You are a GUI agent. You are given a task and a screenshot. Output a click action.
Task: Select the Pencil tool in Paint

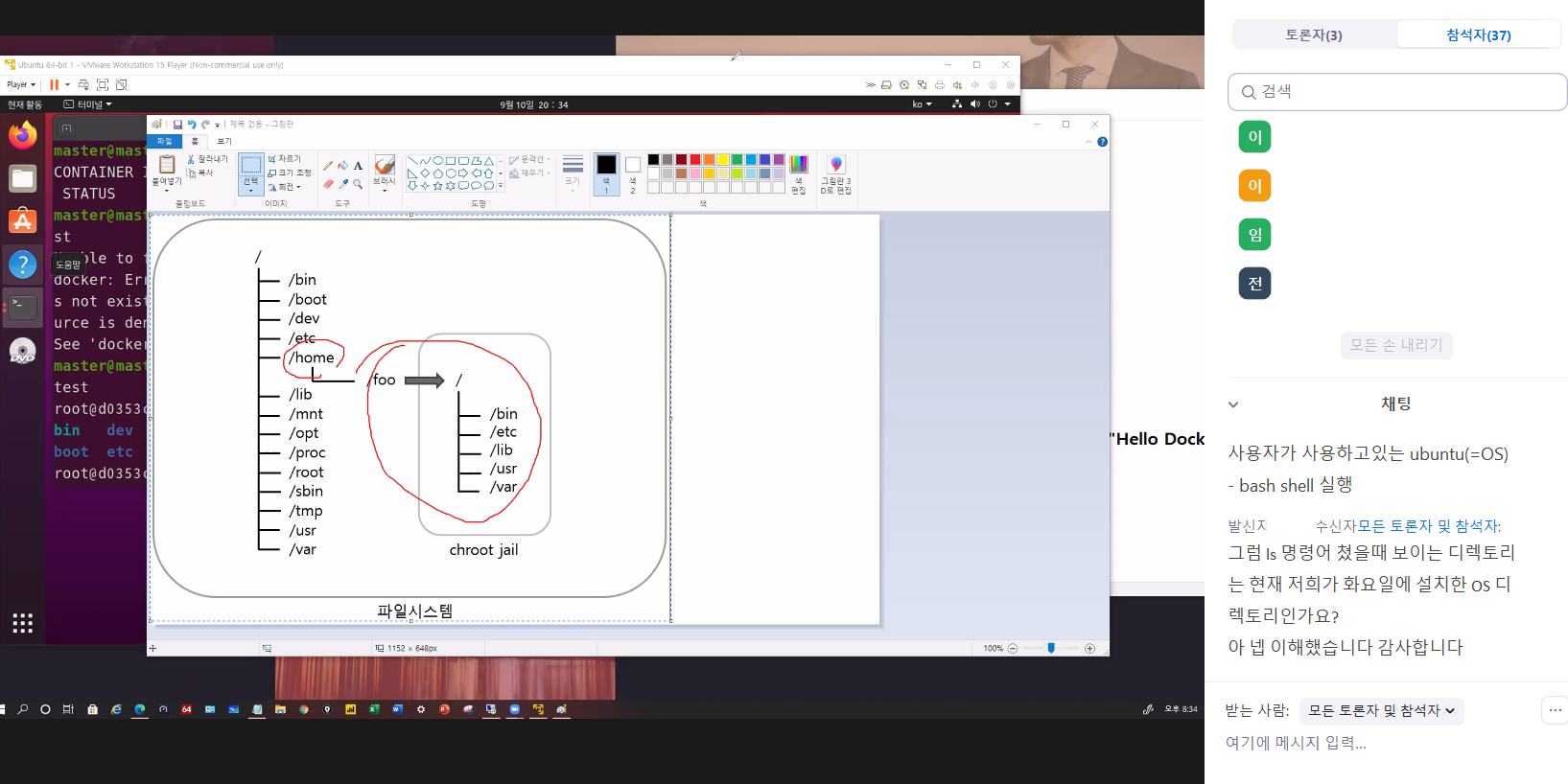pyautogui.click(x=329, y=166)
